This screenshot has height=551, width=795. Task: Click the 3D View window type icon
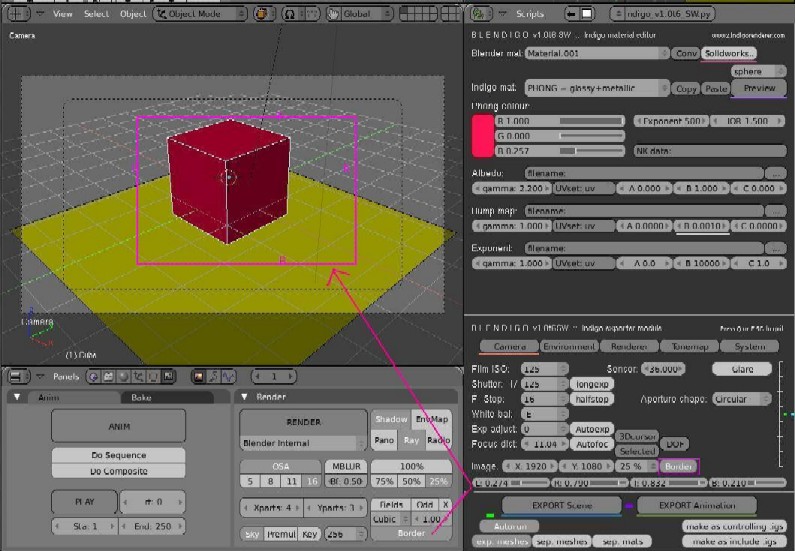17,14
